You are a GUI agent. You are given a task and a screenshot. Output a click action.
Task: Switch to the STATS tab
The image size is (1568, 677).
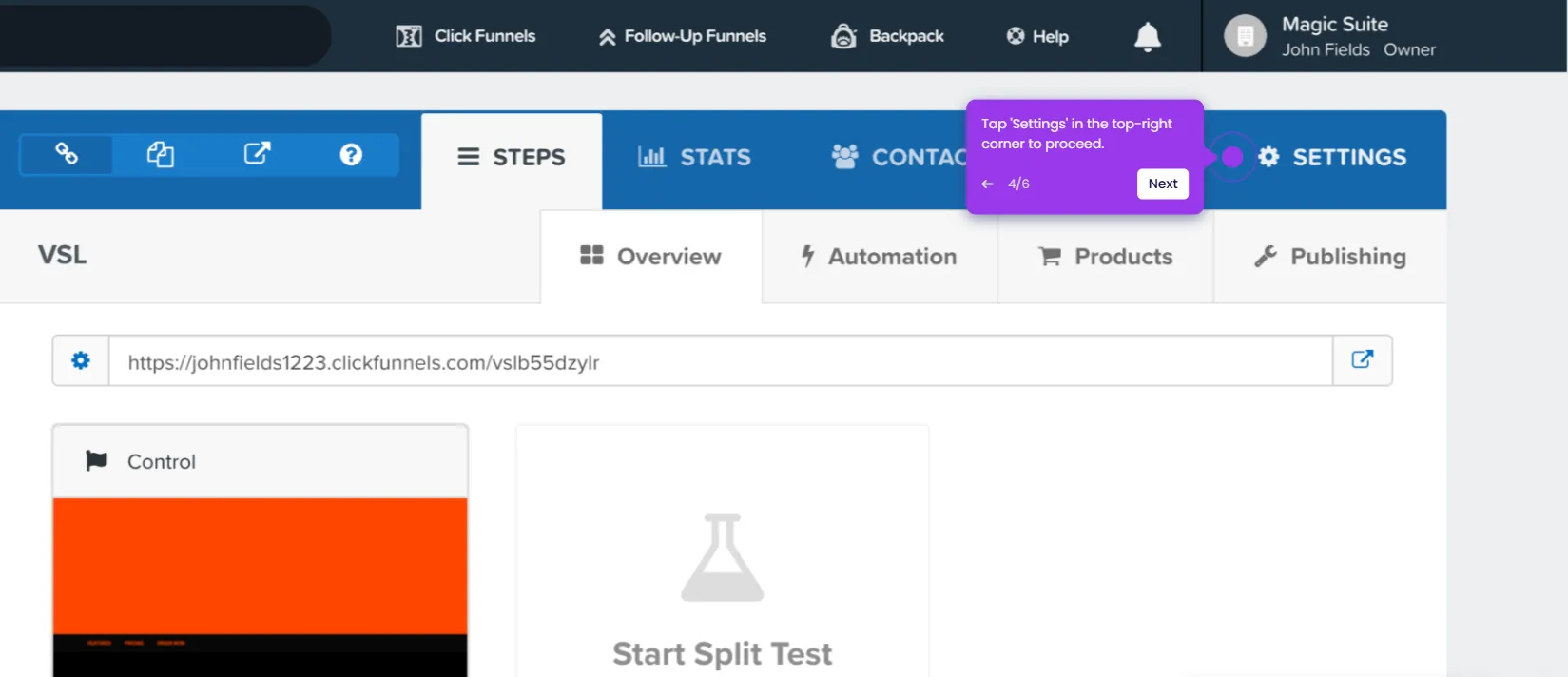tap(694, 158)
